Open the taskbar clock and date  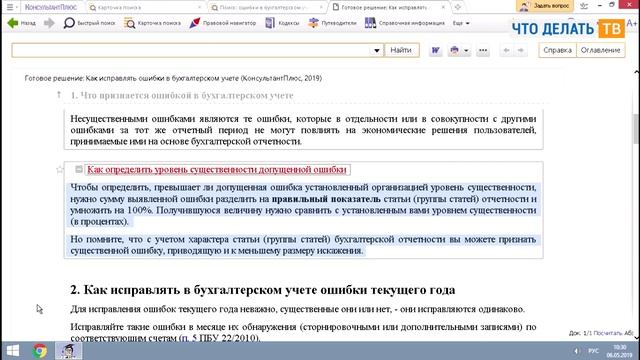click(619, 351)
